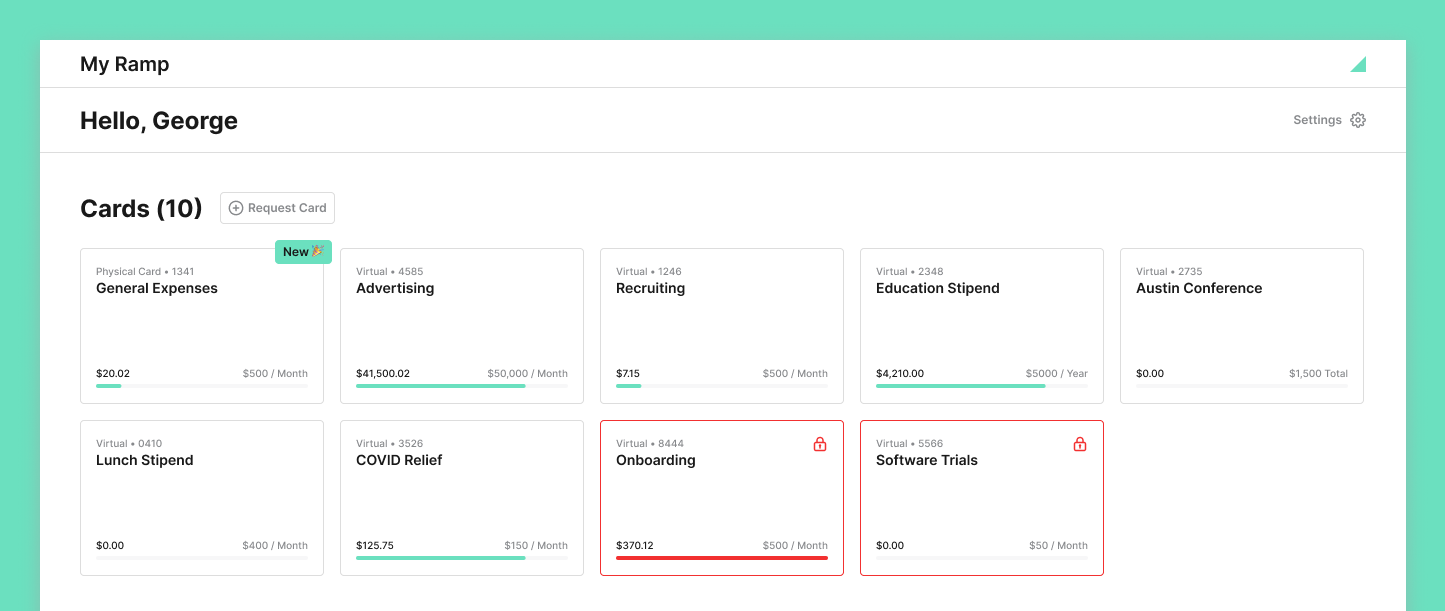Click the Recruiting spending progress bar
1445x611 pixels.
coord(722,386)
